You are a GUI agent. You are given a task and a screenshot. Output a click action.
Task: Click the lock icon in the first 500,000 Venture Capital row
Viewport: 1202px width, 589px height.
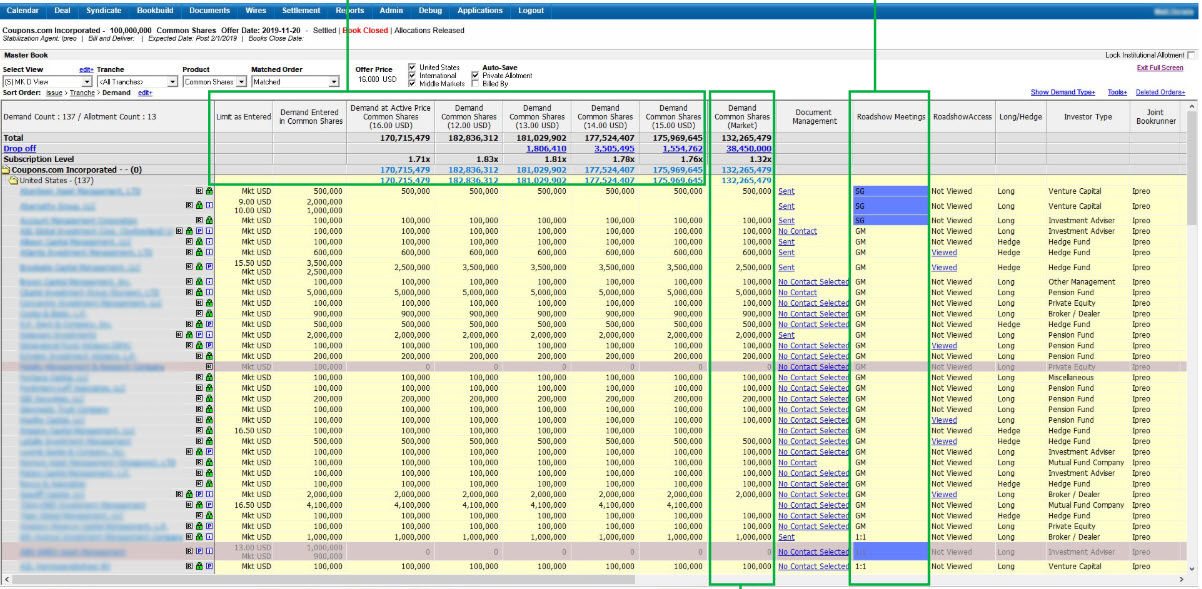coord(209,190)
